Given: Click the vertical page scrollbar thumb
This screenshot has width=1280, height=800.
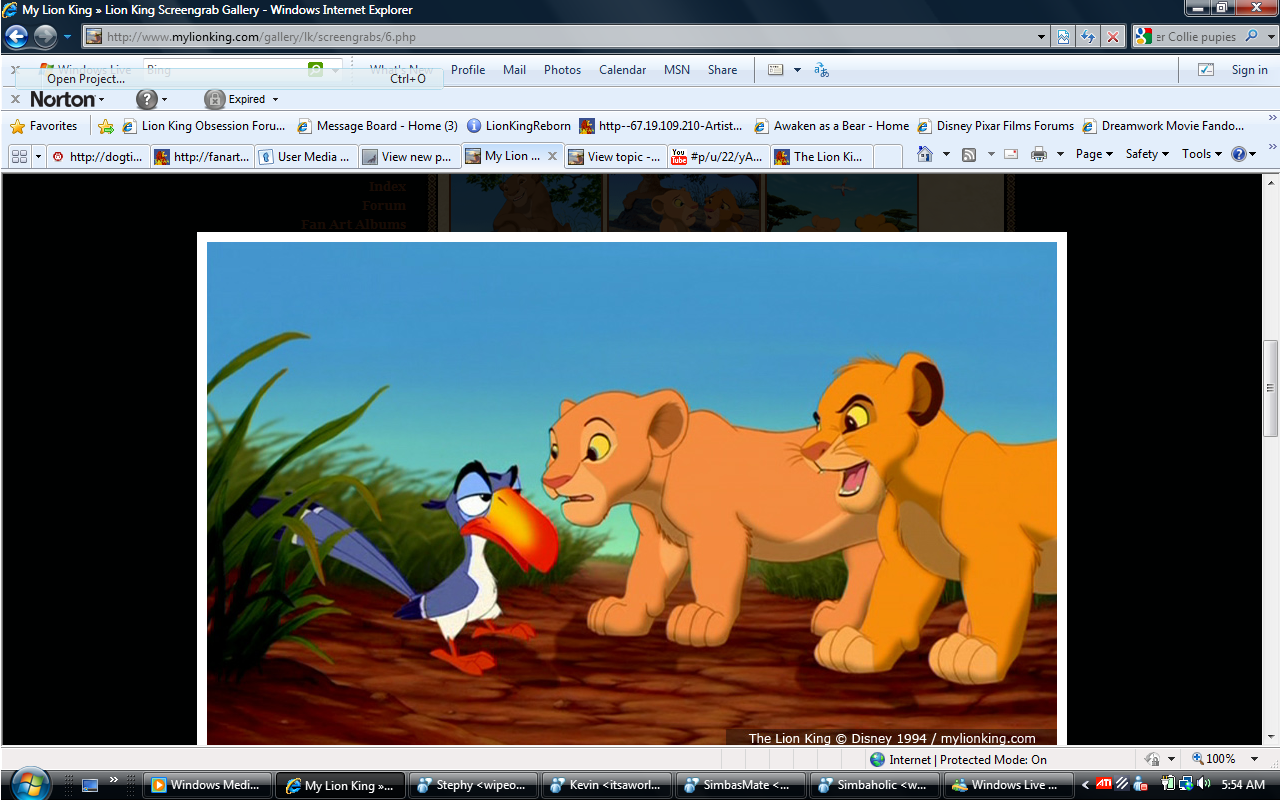Looking at the screenshot, I should pyautogui.click(x=1271, y=388).
